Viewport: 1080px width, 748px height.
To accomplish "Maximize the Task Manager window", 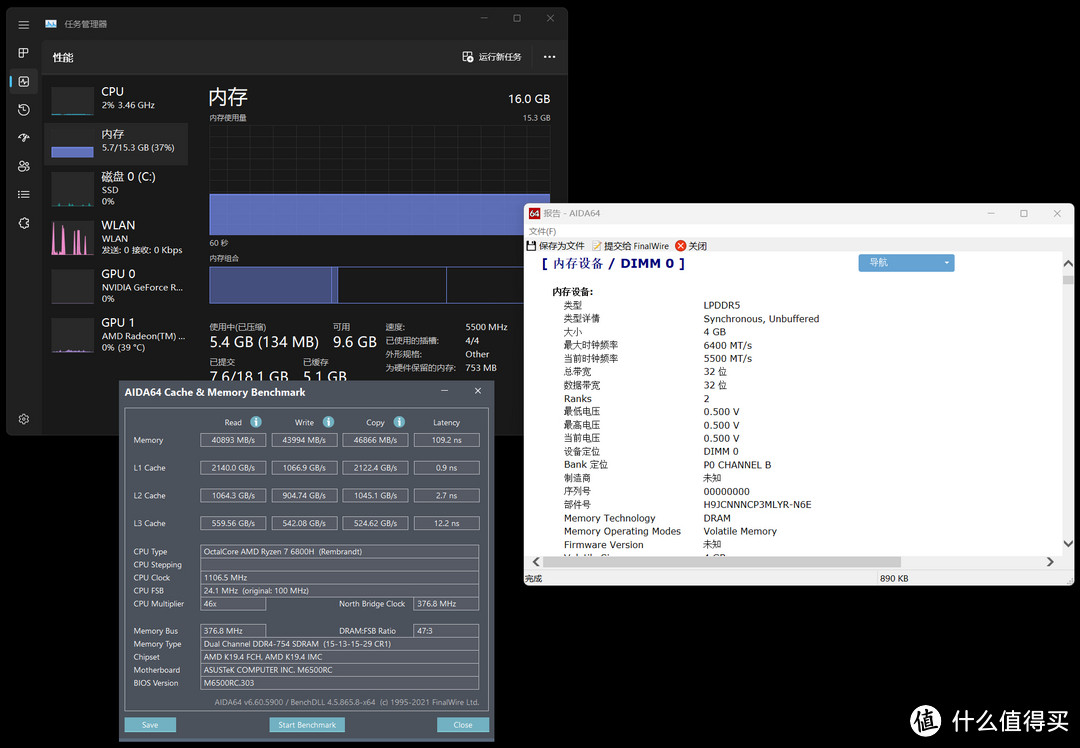I will click(517, 19).
